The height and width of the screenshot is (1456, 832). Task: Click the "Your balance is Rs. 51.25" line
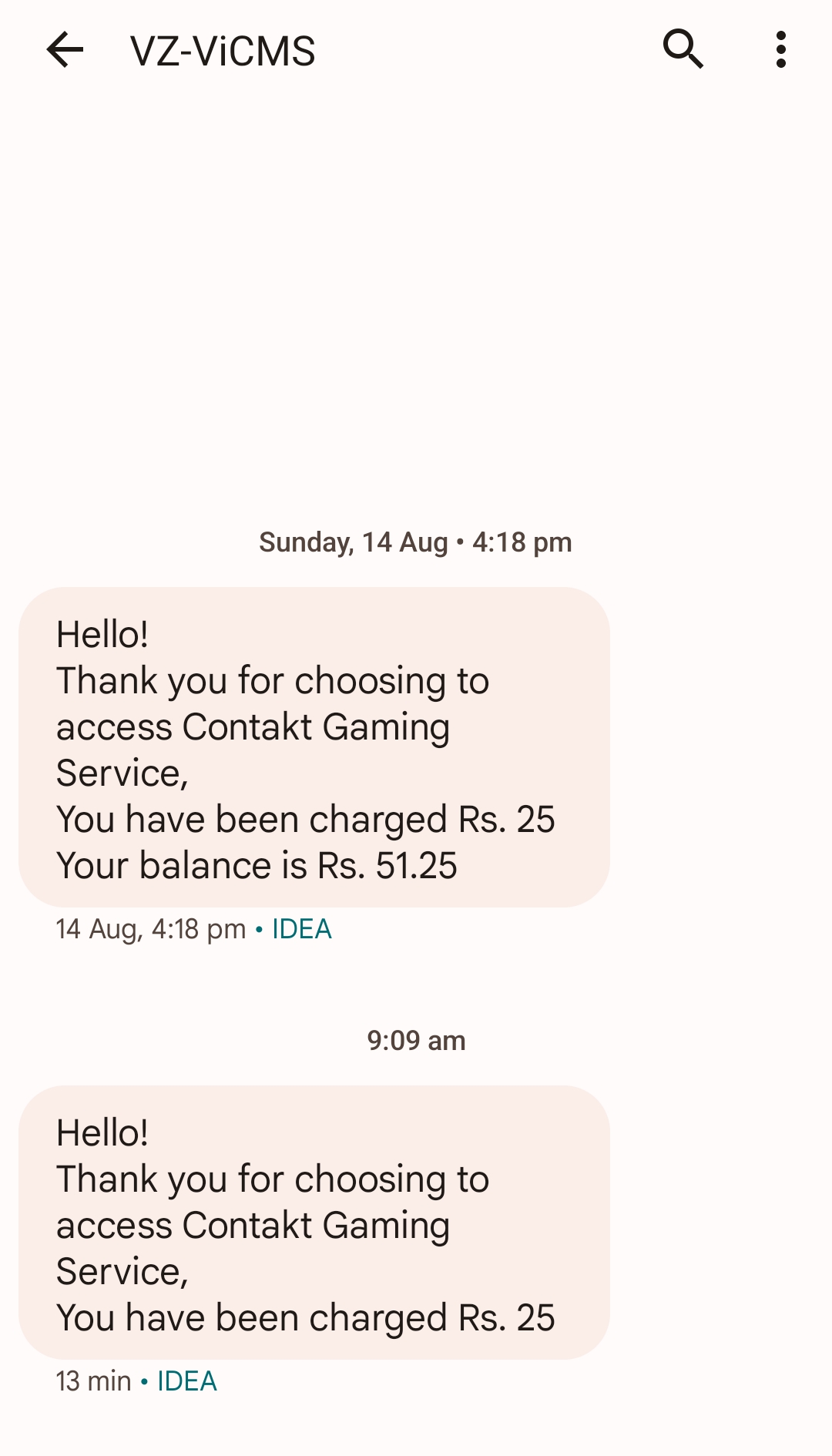257,866
